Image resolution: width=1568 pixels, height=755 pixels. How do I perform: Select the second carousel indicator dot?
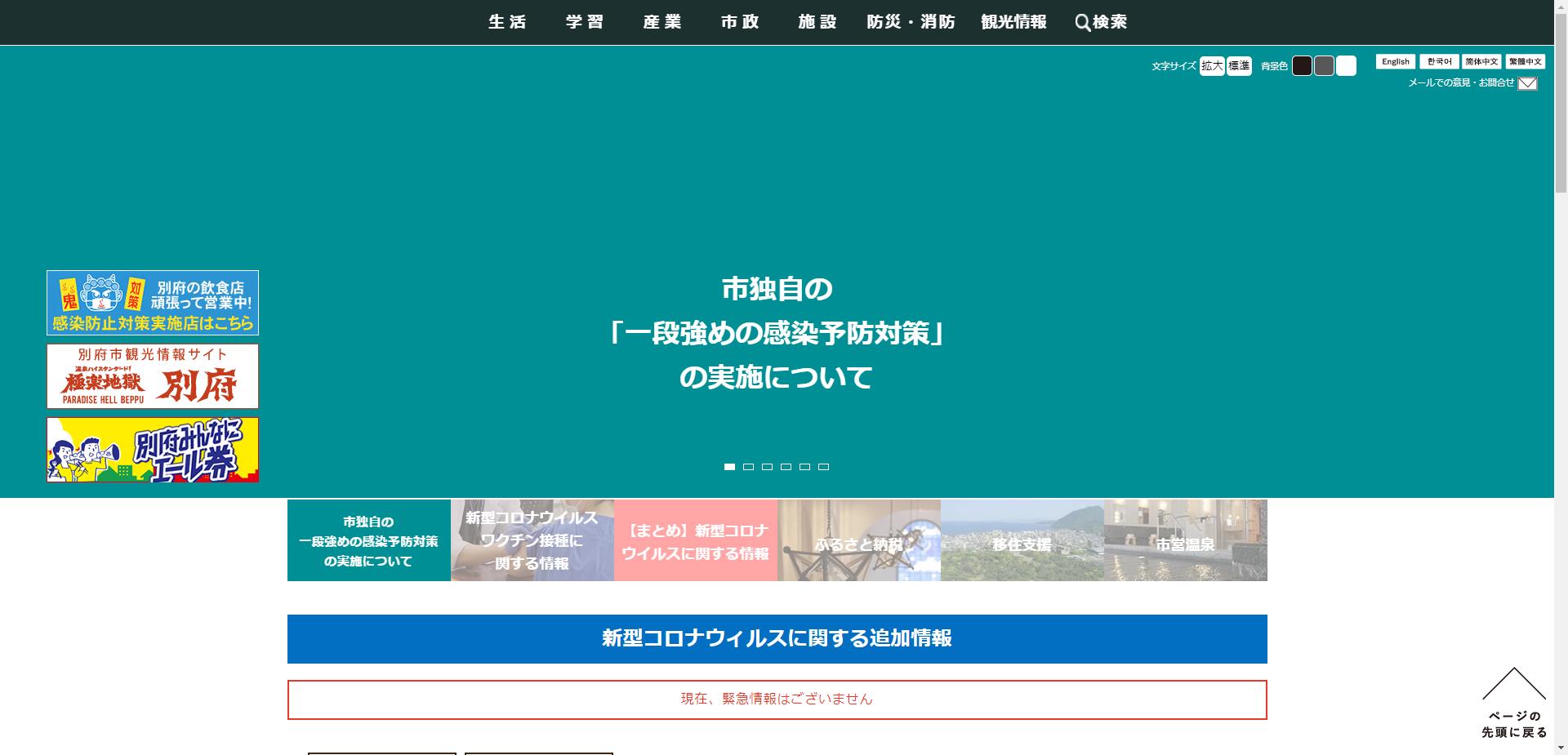click(748, 467)
